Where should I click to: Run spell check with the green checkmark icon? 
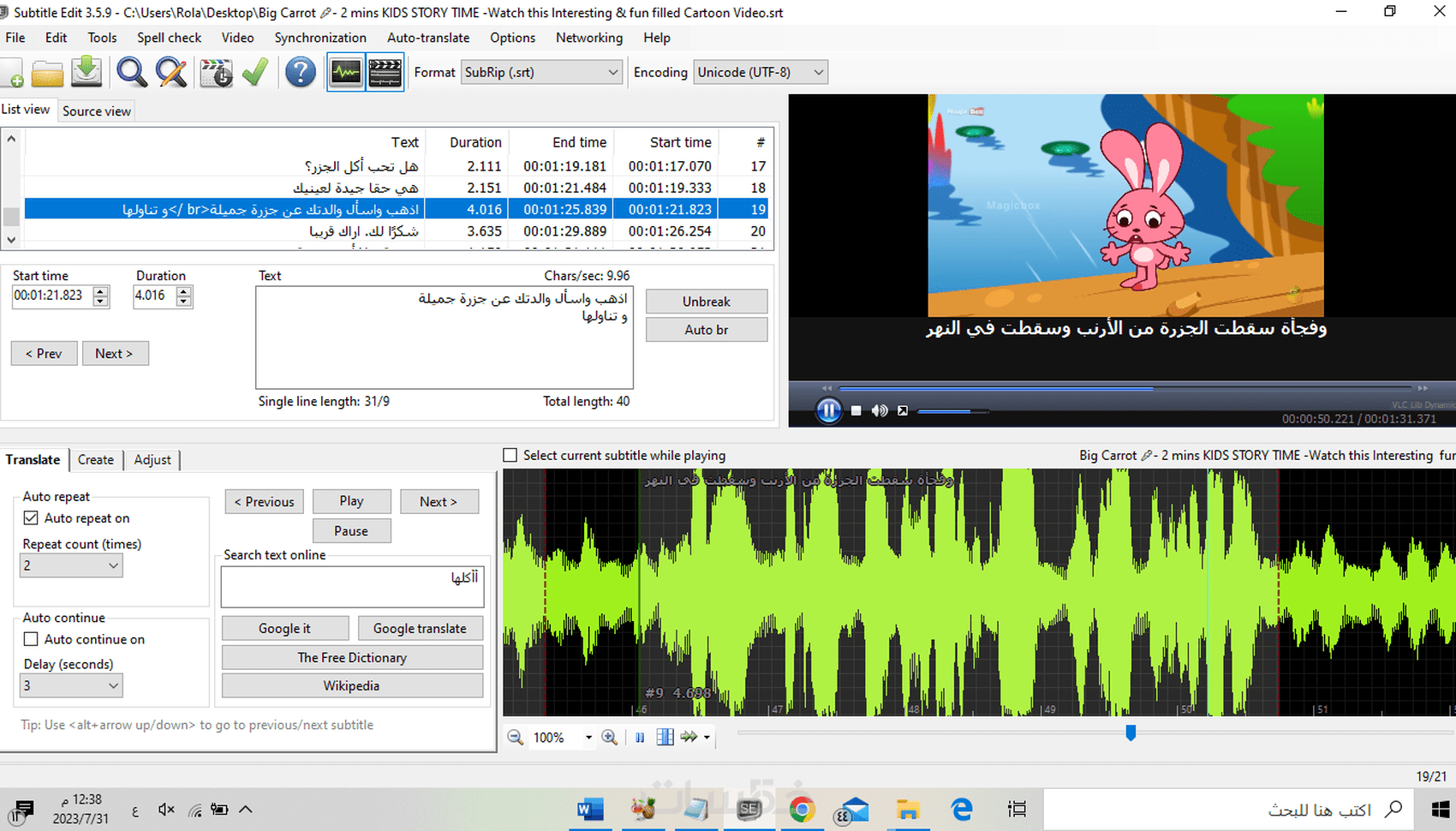point(255,73)
